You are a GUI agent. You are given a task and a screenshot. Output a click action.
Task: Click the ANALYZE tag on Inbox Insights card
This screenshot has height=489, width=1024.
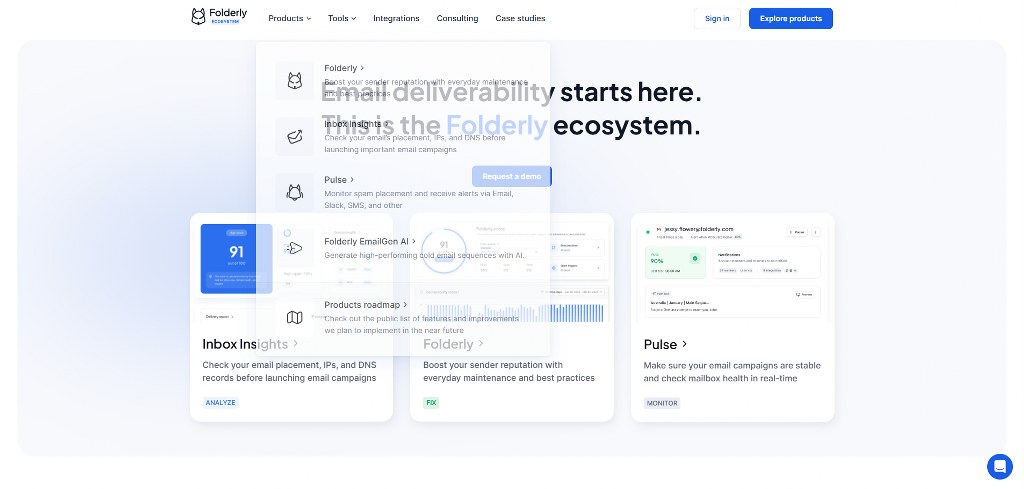(221, 403)
